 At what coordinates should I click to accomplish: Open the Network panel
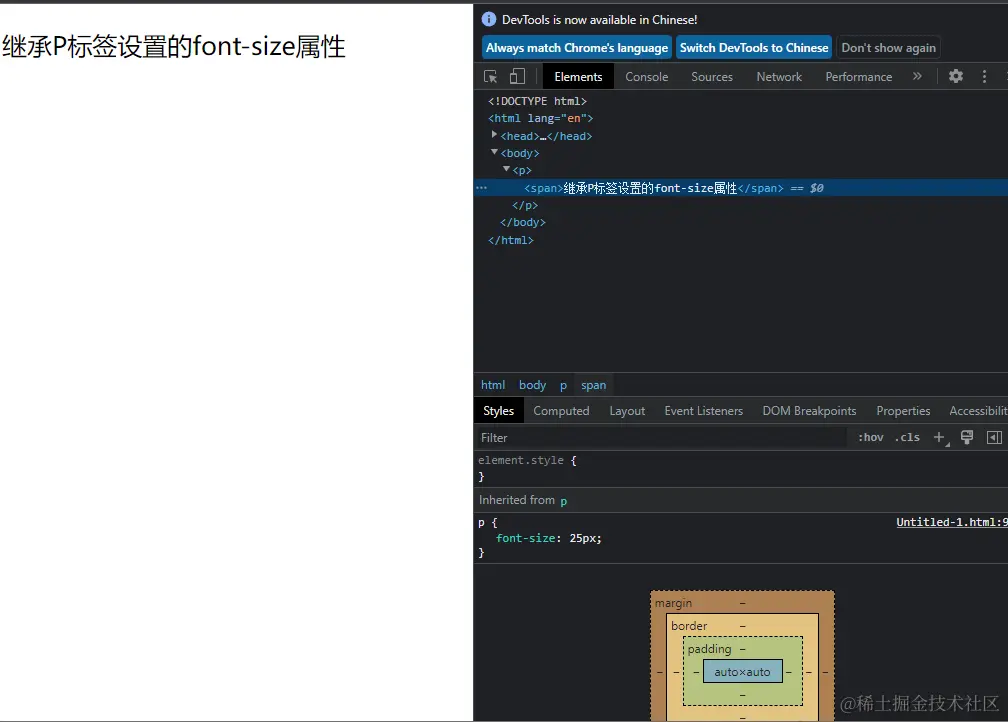click(779, 76)
